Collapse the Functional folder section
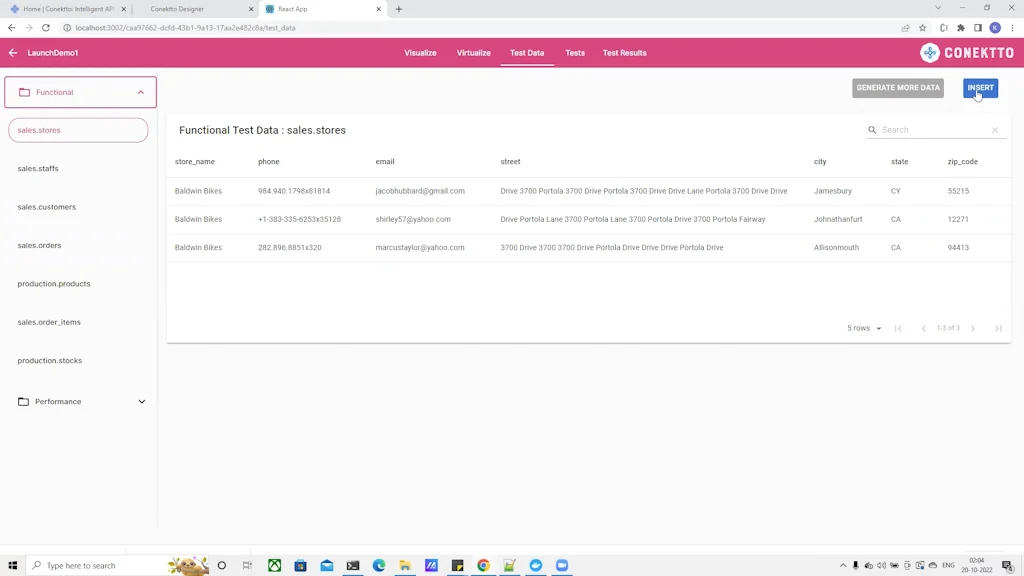 (x=141, y=91)
